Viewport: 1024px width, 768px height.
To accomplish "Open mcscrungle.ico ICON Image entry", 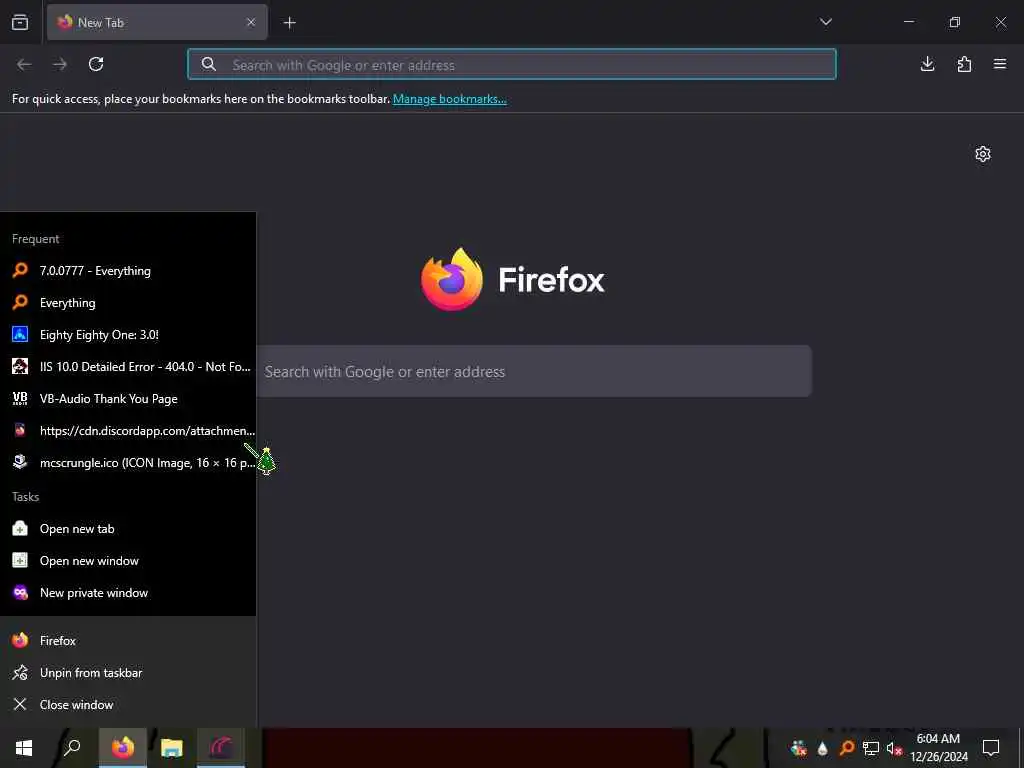I will click(128, 462).
